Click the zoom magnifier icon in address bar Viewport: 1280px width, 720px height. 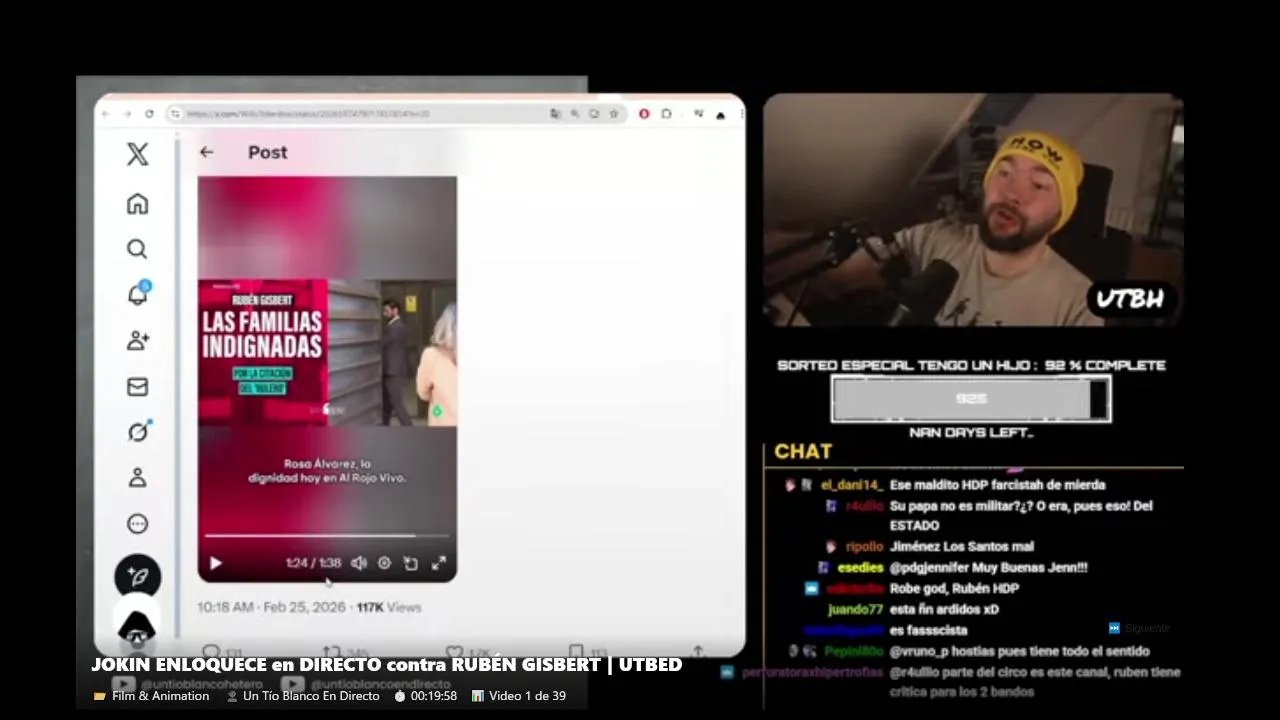pos(575,114)
